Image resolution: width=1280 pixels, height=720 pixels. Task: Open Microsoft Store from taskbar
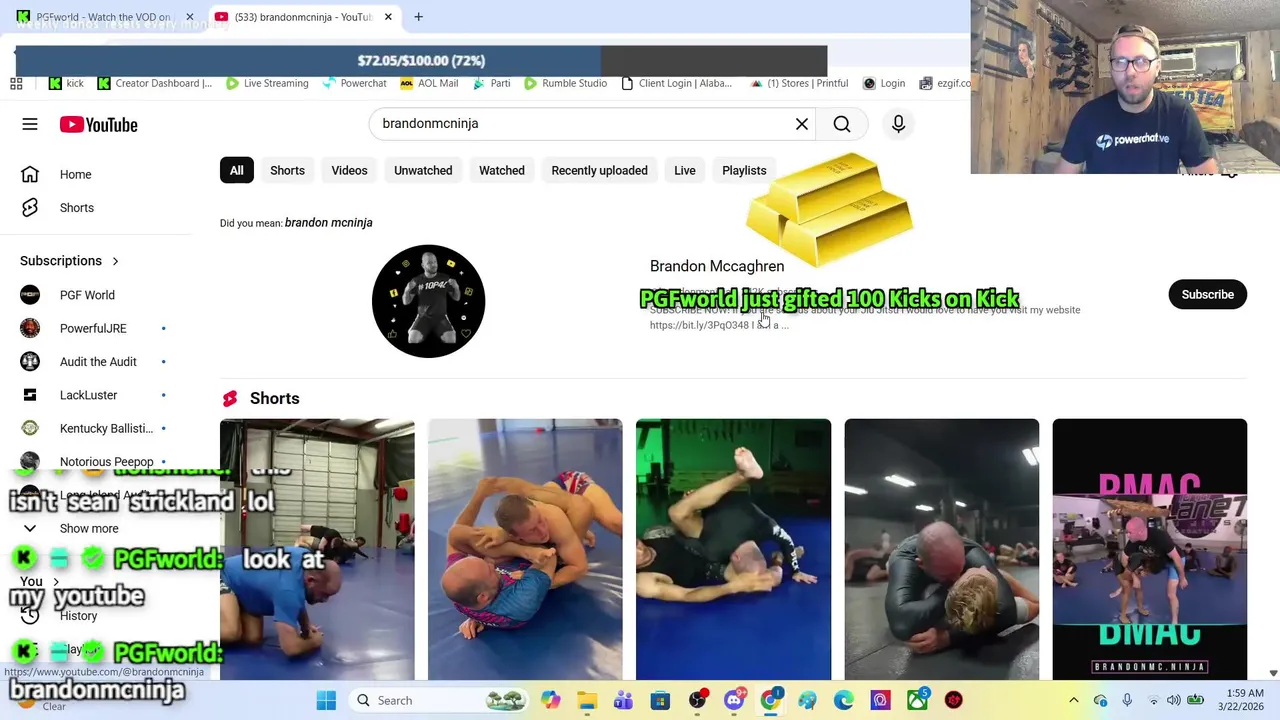coord(660,700)
